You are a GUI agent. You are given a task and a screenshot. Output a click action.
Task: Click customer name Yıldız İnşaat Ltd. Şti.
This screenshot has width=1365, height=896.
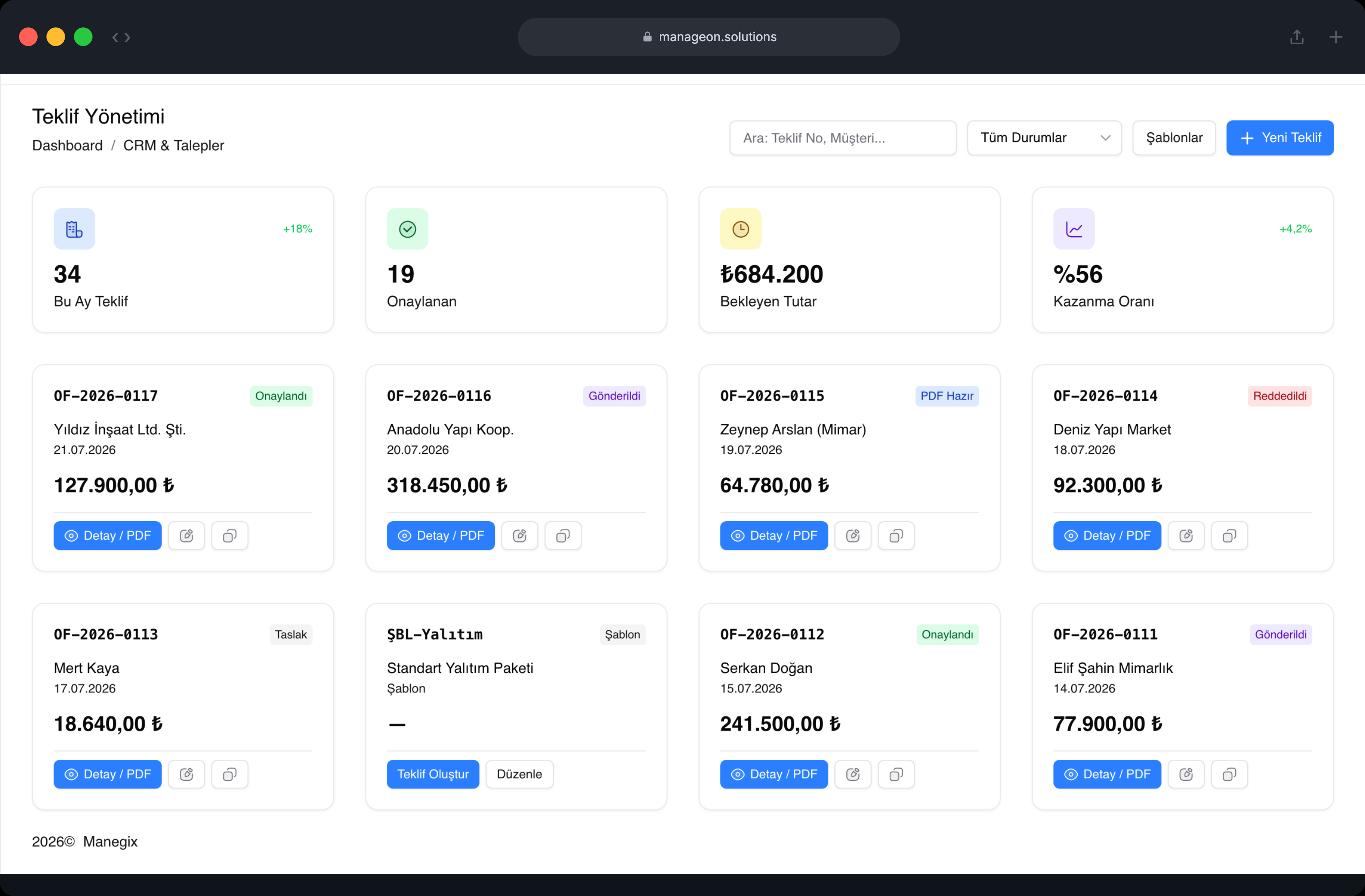[120, 429]
